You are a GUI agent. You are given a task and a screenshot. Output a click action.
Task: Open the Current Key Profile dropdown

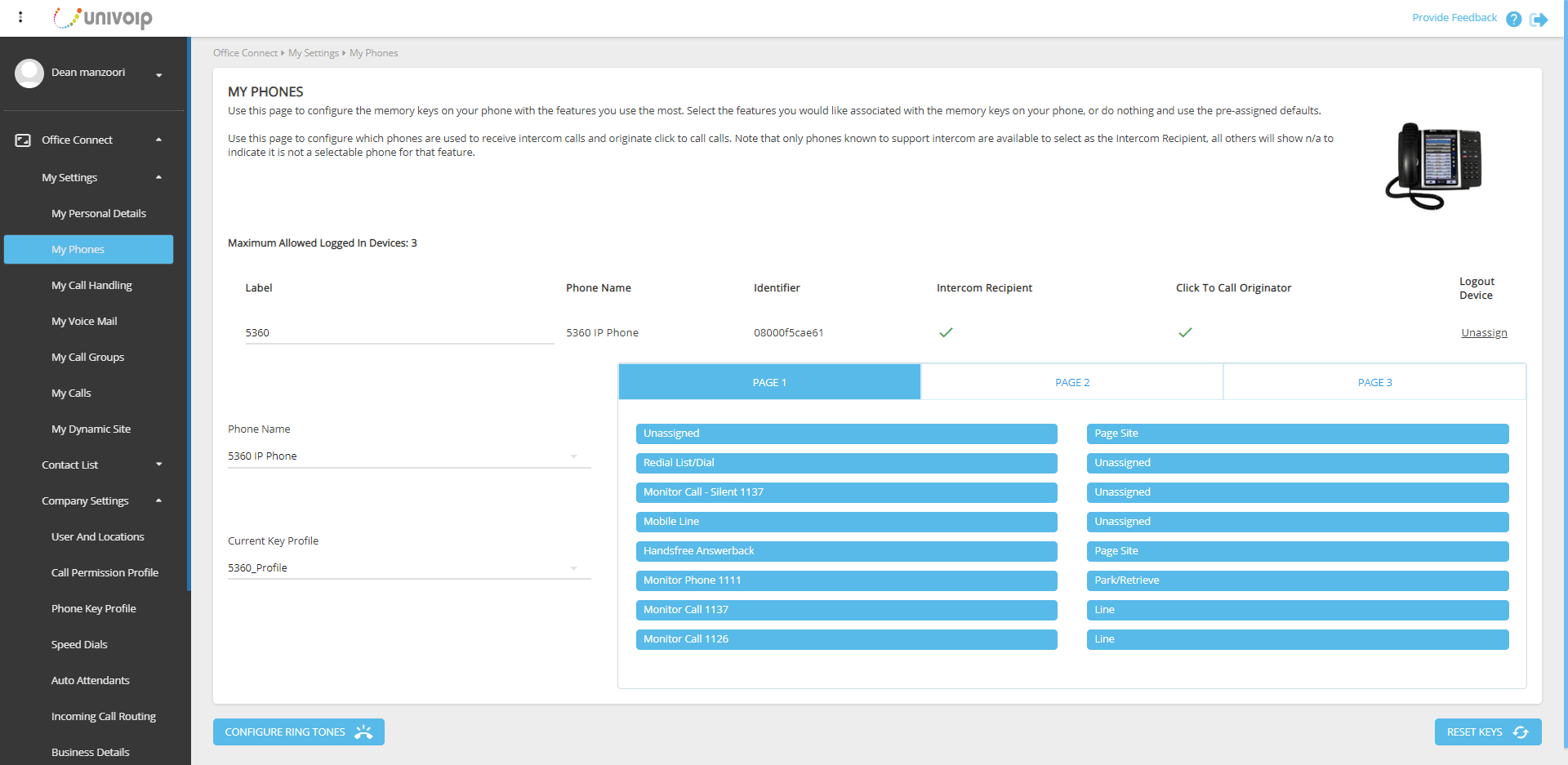[x=574, y=567]
